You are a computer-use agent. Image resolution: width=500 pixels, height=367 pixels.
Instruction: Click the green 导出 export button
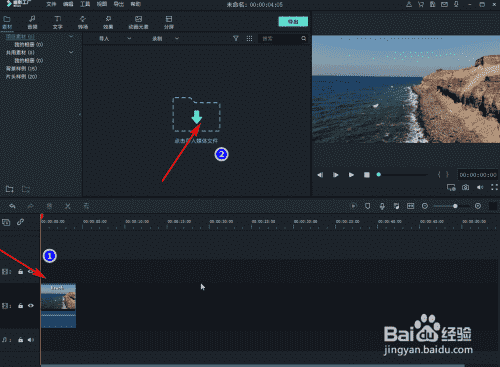pyautogui.click(x=293, y=22)
